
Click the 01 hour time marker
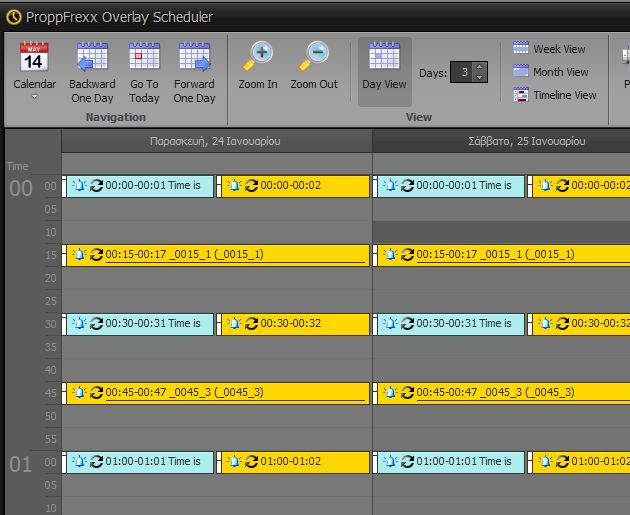[x=22, y=465]
